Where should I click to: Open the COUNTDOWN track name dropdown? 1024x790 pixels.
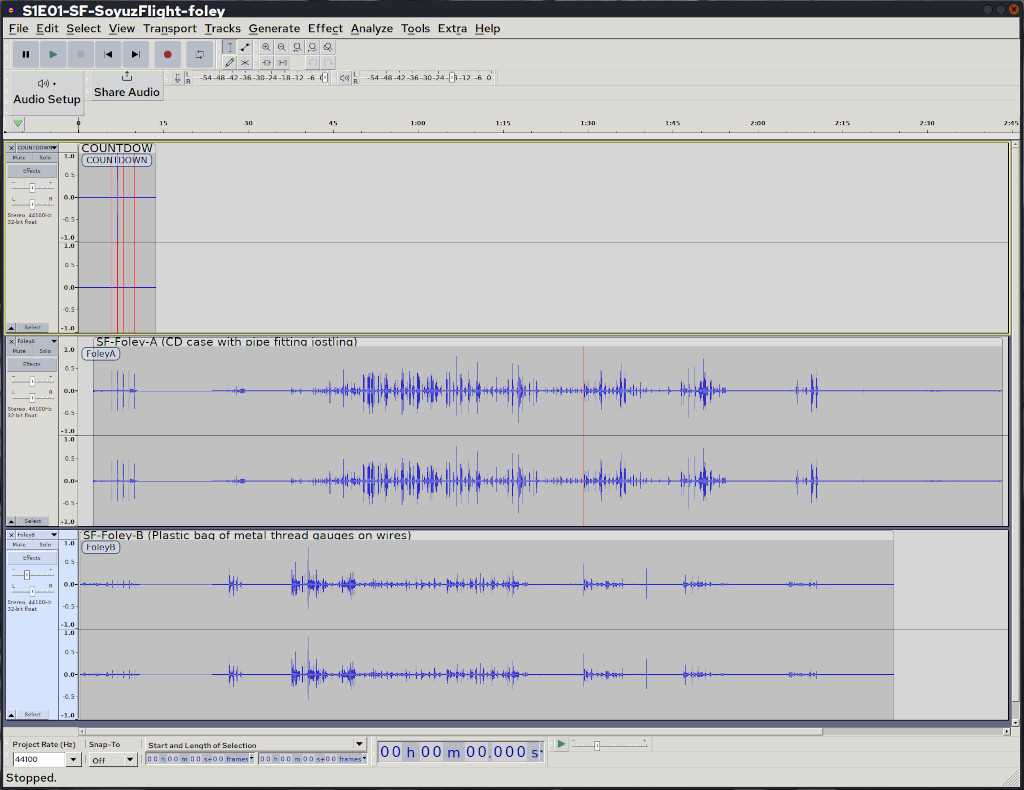click(x=37, y=148)
